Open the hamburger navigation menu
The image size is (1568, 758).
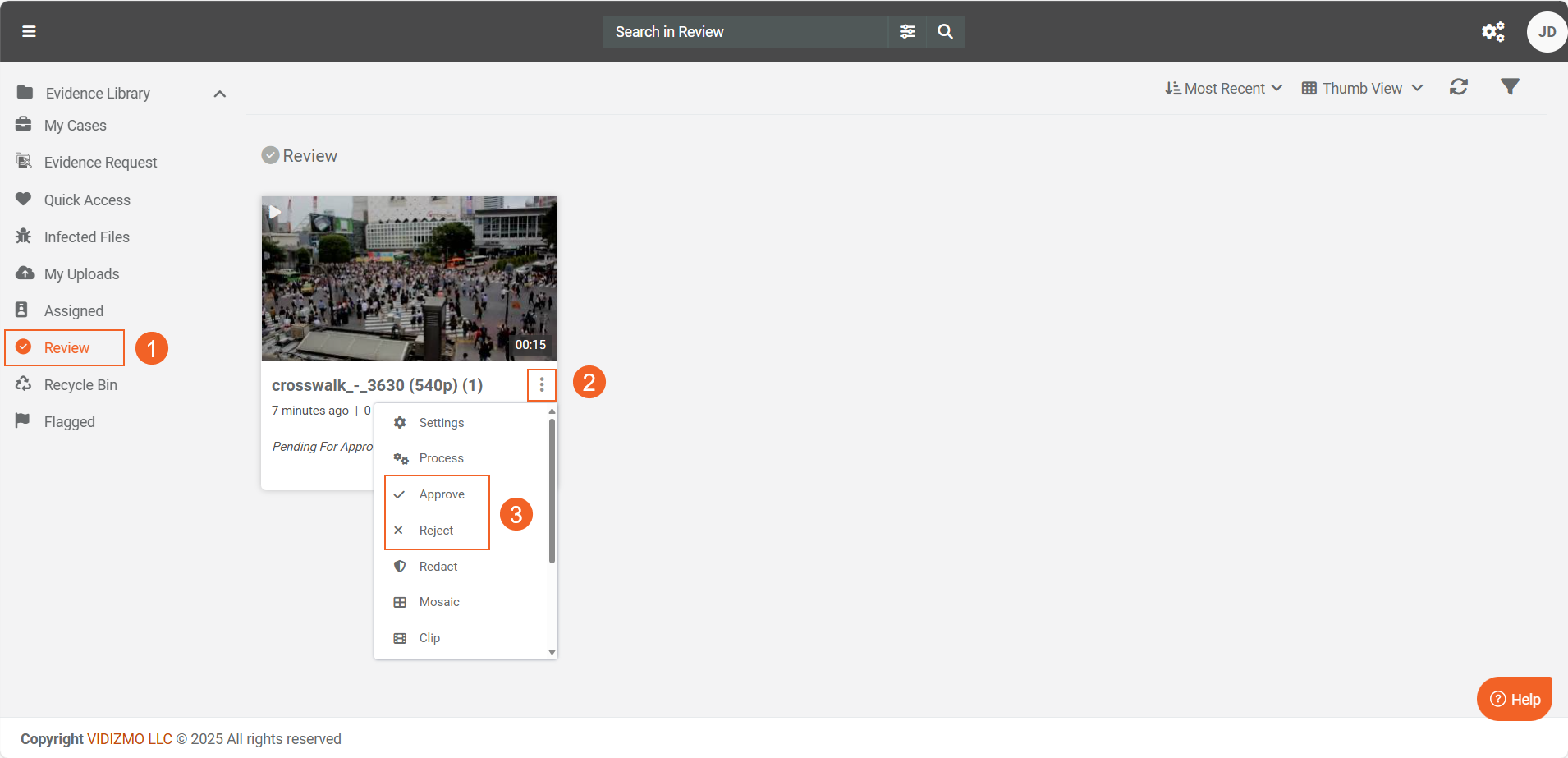point(29,31)
